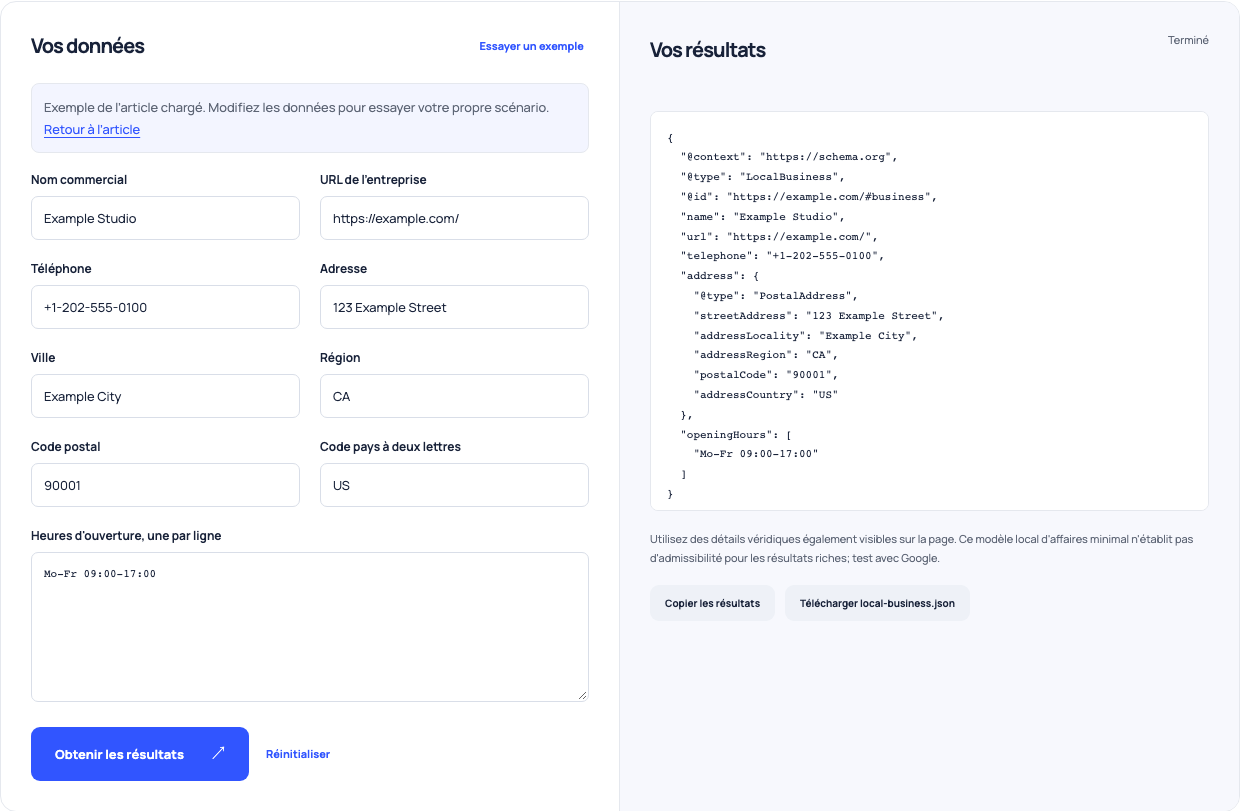Click the arrow icon on Obtenir les résultats
Image resolution: width=1240 pixels, height=812 pixels.
218,754
